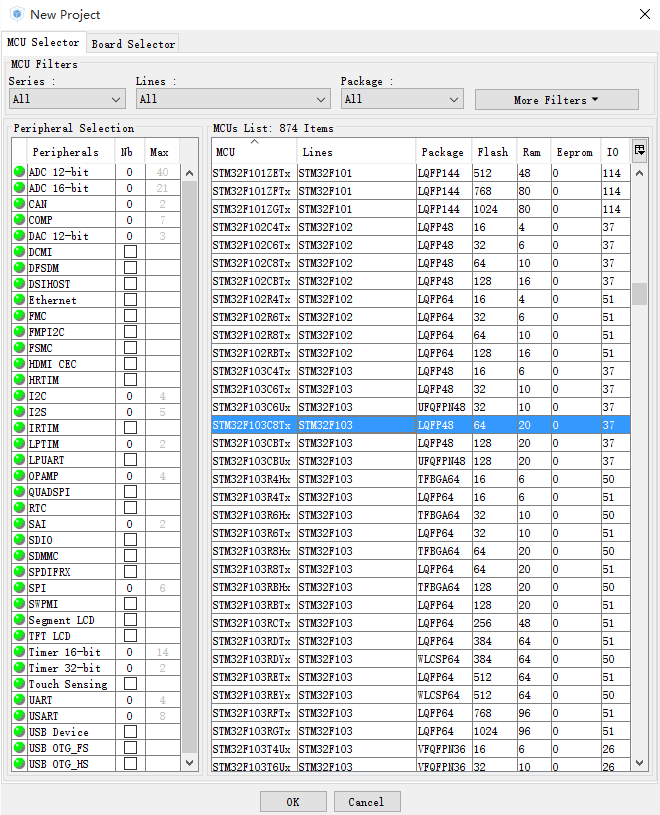The height and width of the screenshot is (815, 660).
Task: Click the green status icon beside DFSDM
Action: (x=19, y=268)
